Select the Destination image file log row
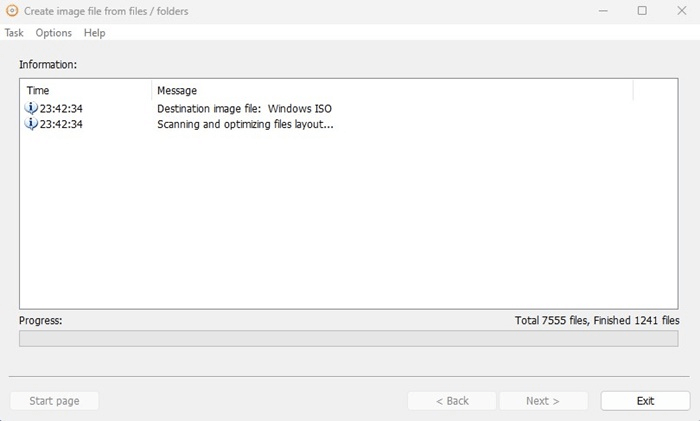 (244, 108)
